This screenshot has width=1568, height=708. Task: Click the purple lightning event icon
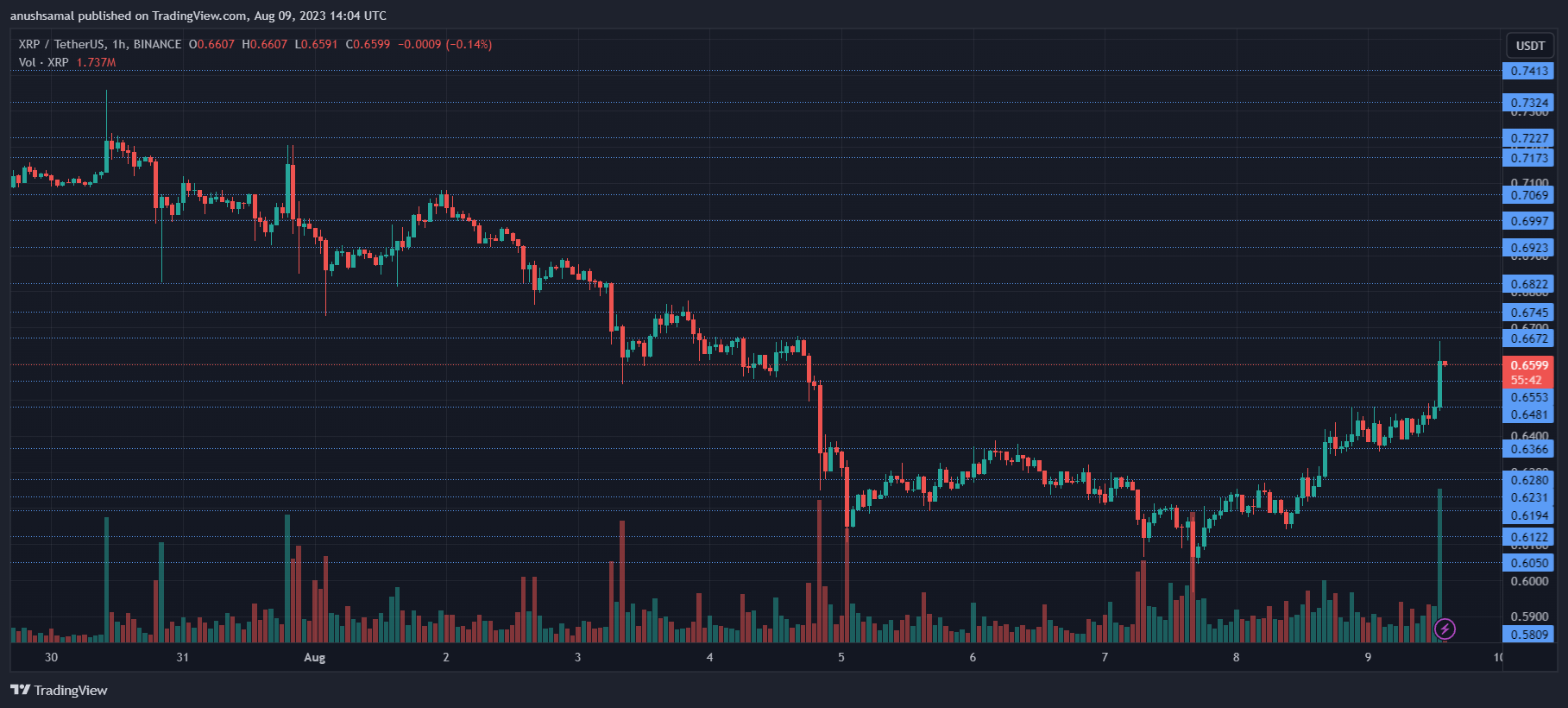pyautogui.click(x=1445, y=629)
